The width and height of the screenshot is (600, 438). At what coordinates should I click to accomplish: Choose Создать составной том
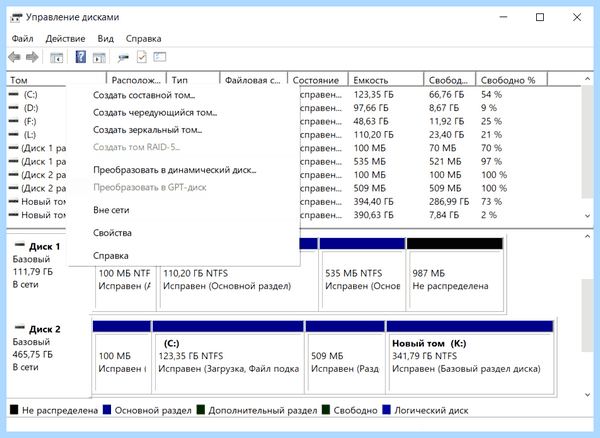[144, 95]
